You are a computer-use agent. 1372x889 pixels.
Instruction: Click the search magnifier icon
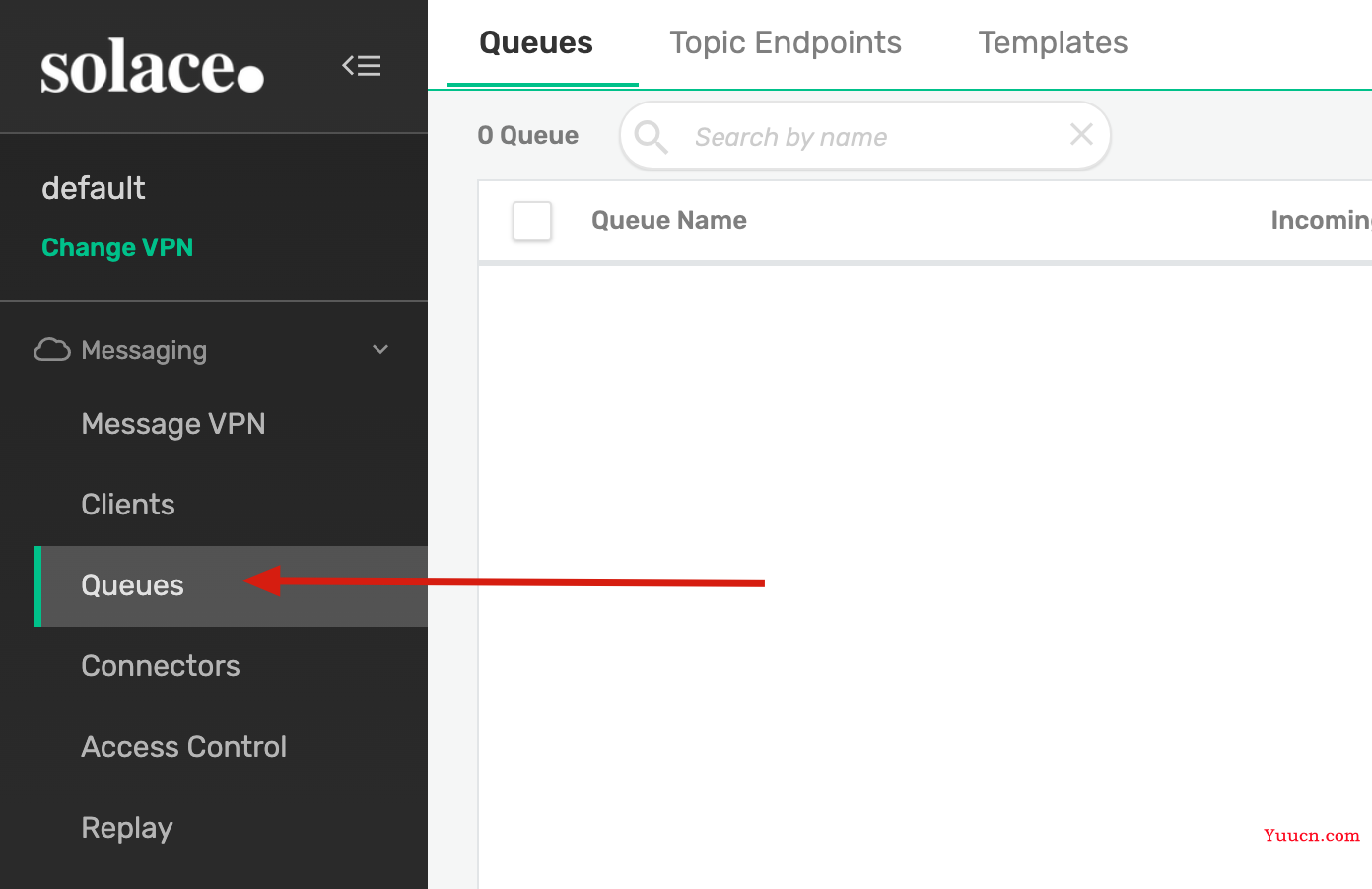(x=652, y=137)
